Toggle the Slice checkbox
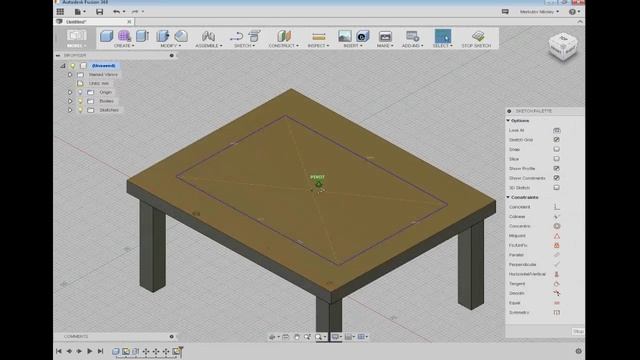This screenshot has height=360, width=640. click(x=557, y=159)
